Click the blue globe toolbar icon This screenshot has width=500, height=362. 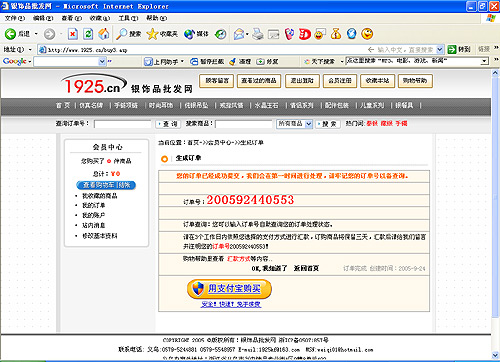[x=352, y=34]
